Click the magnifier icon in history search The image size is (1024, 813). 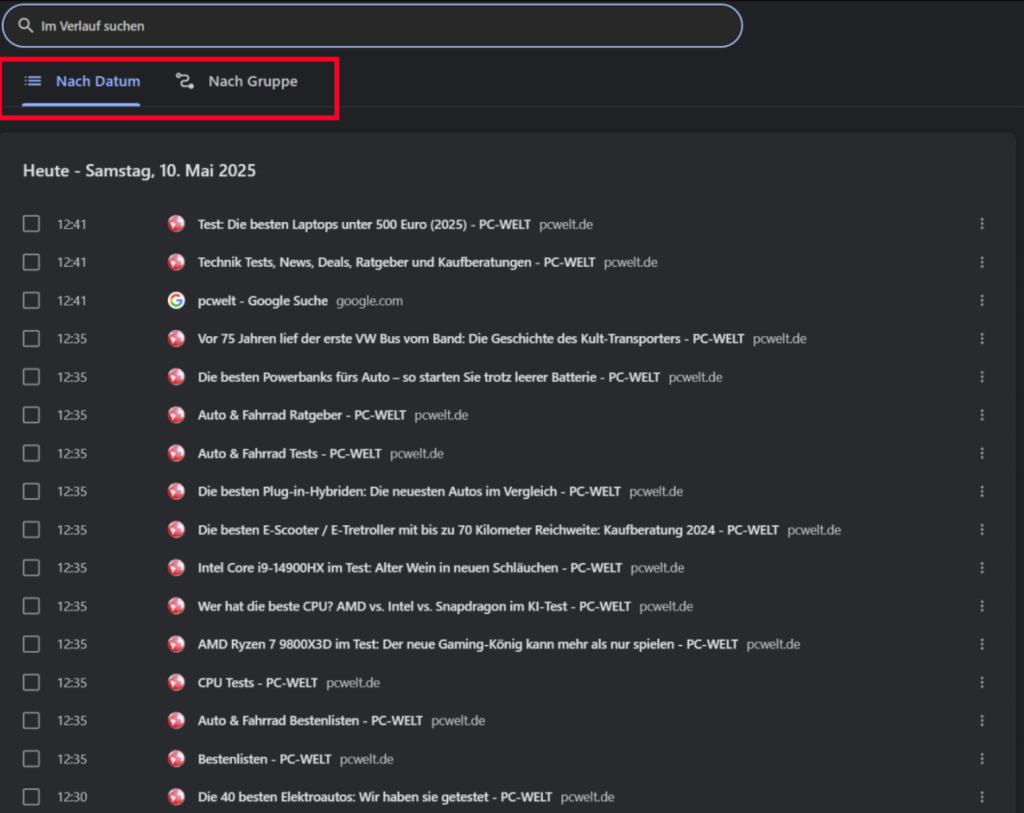coord(26,26)
